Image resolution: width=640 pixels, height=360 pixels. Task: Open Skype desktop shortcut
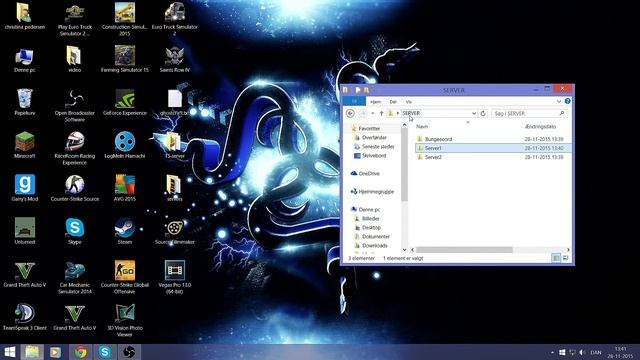coord(75,231)
